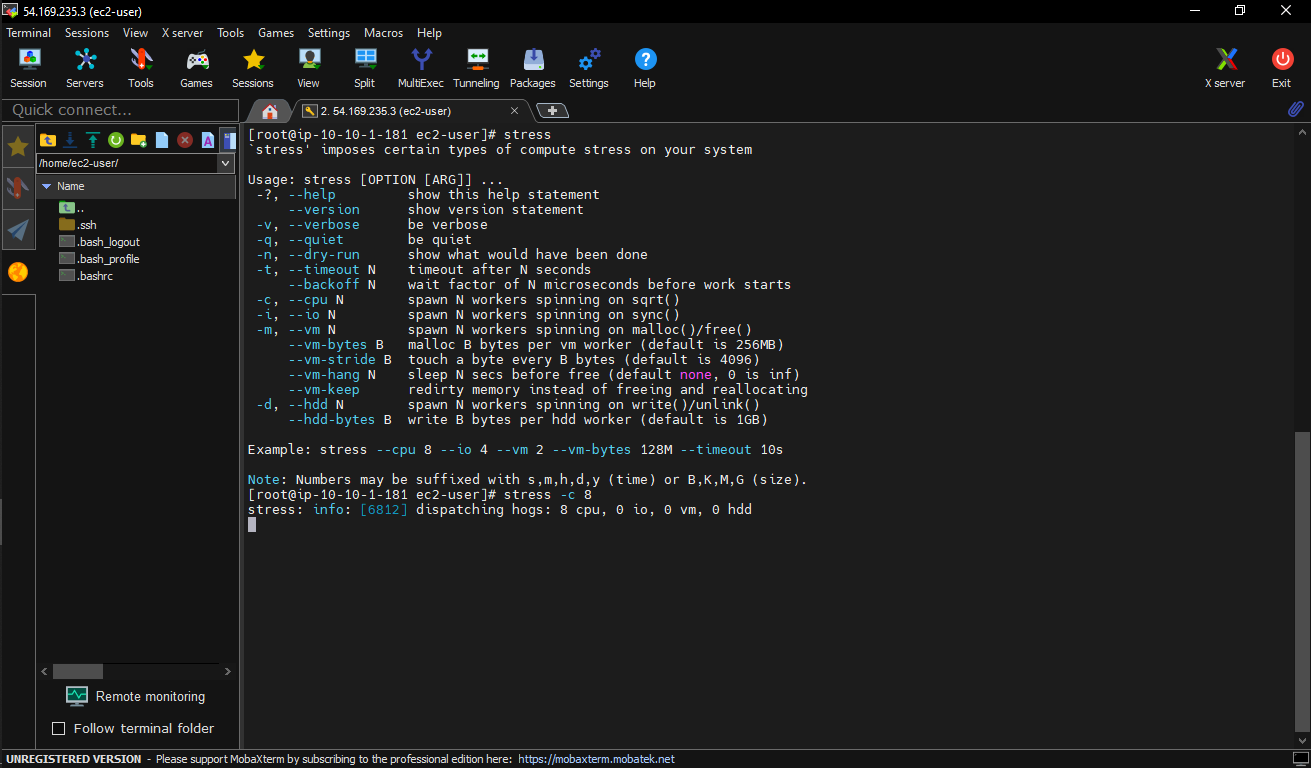Viewport: 1311px width, 768px height.
Task: Open the paper plane macros sidebar tab
Action: click(x=18, y=230)
